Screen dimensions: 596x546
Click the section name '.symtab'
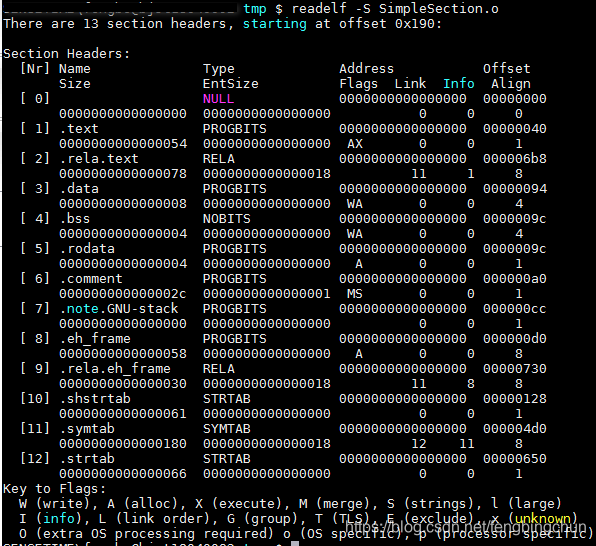(x=87, y=429)
